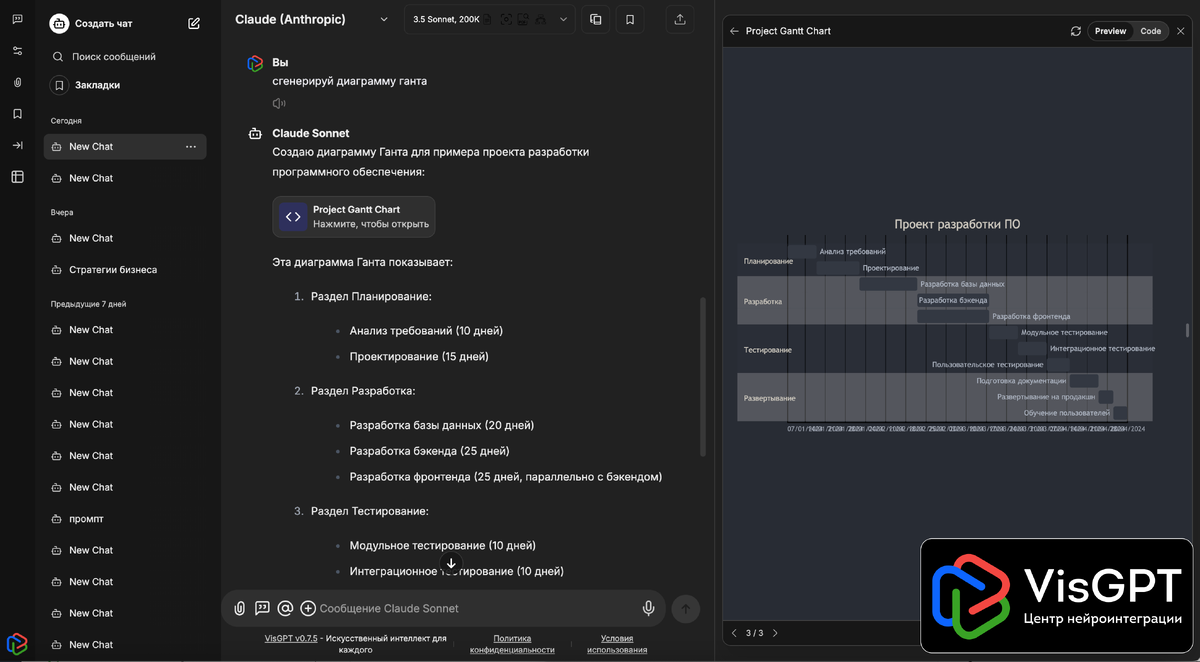The height and width of the screenshot is (662, 1200).
Task: Switch artifact view to Preview
Action: pyautogui.click(x=1110, y=31)
